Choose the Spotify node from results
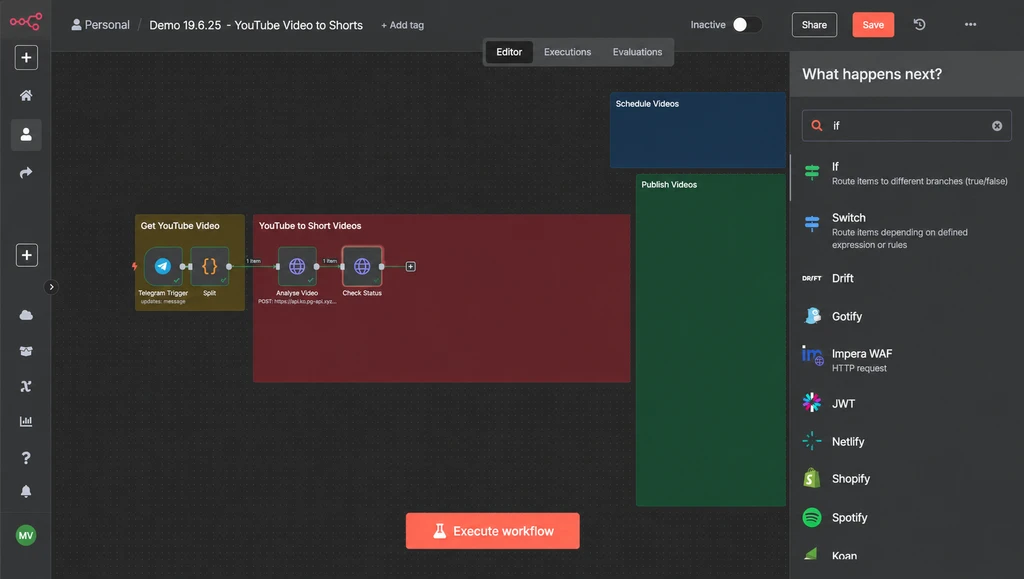The image size is (1024, 579). click(906, 517)
